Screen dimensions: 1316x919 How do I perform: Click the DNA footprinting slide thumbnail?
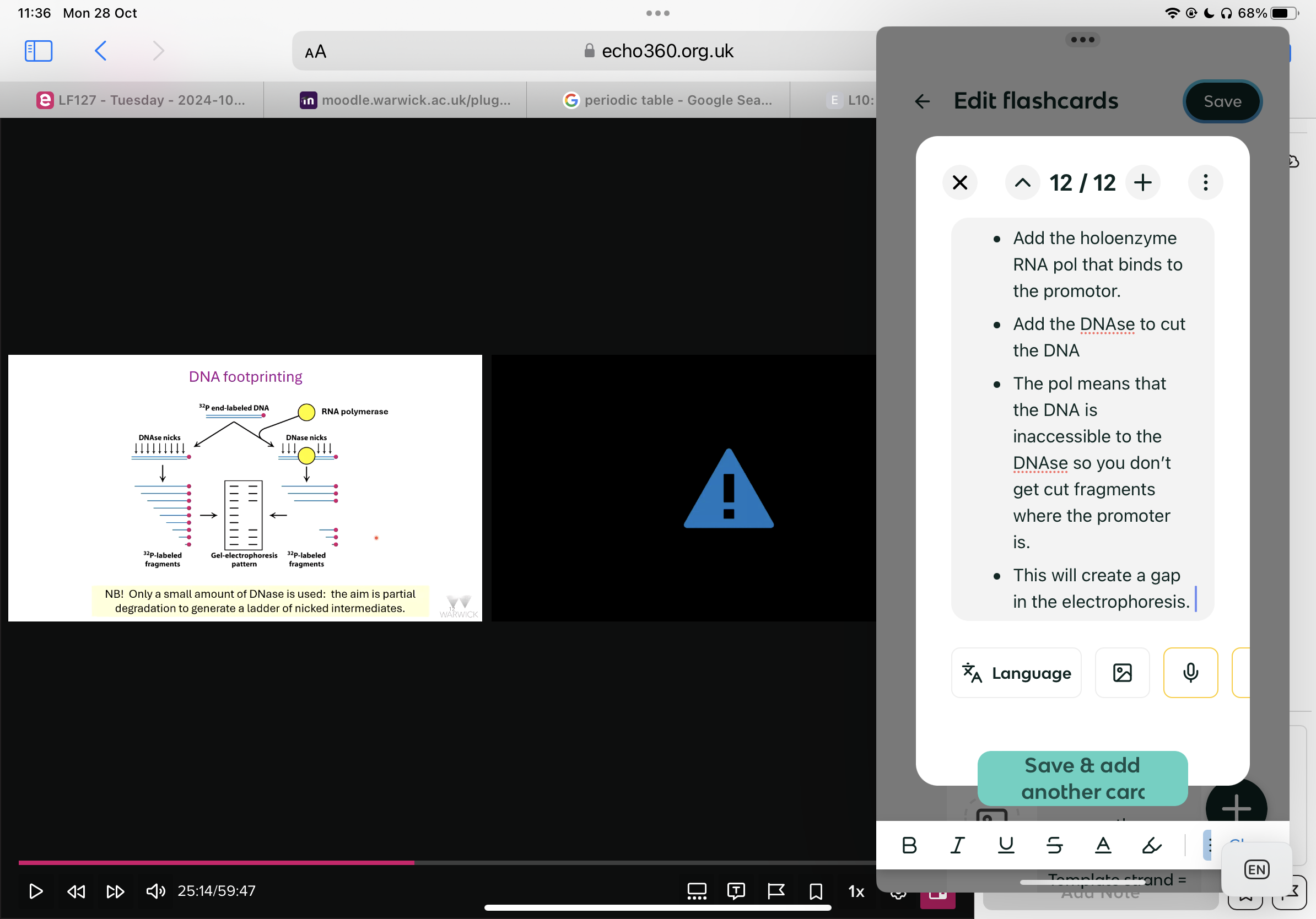pyautogui.click(x=245, y=488)
